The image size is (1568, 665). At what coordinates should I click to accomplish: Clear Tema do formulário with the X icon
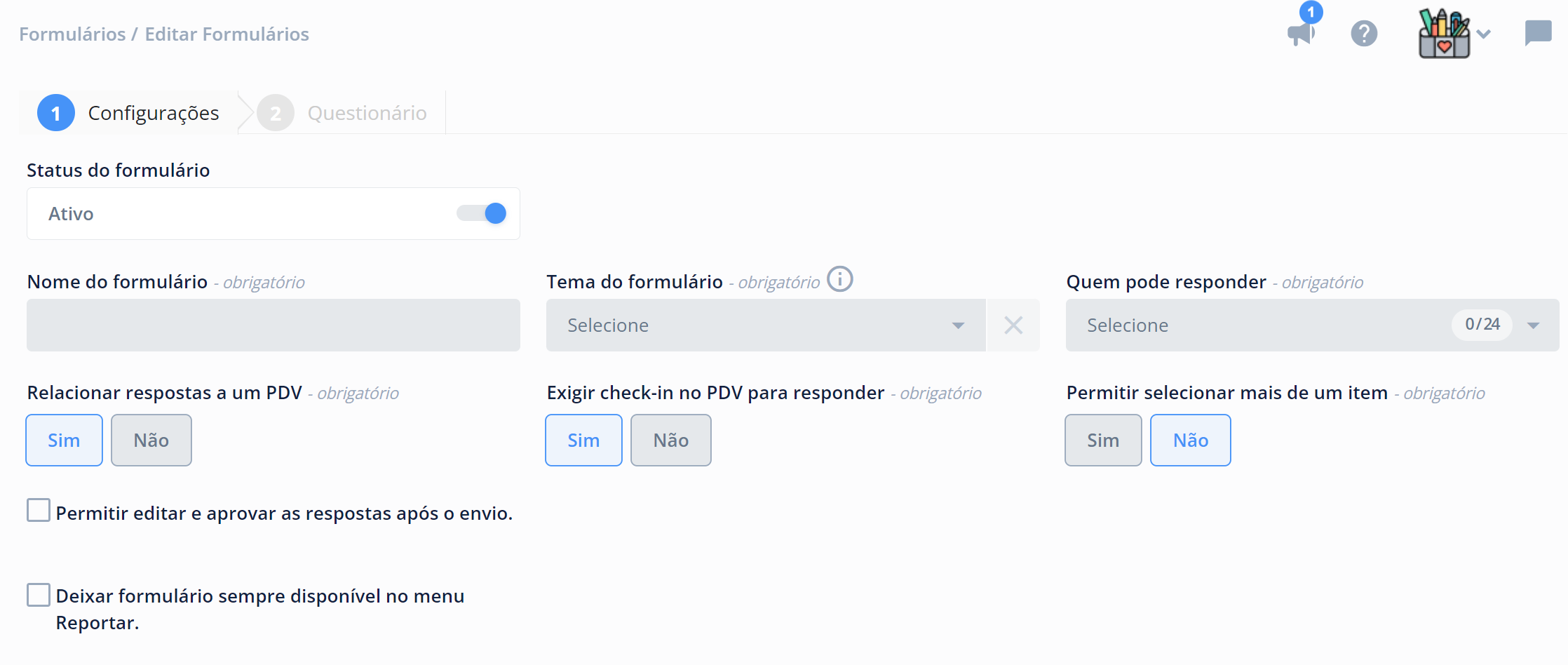tap(1013, 325)
